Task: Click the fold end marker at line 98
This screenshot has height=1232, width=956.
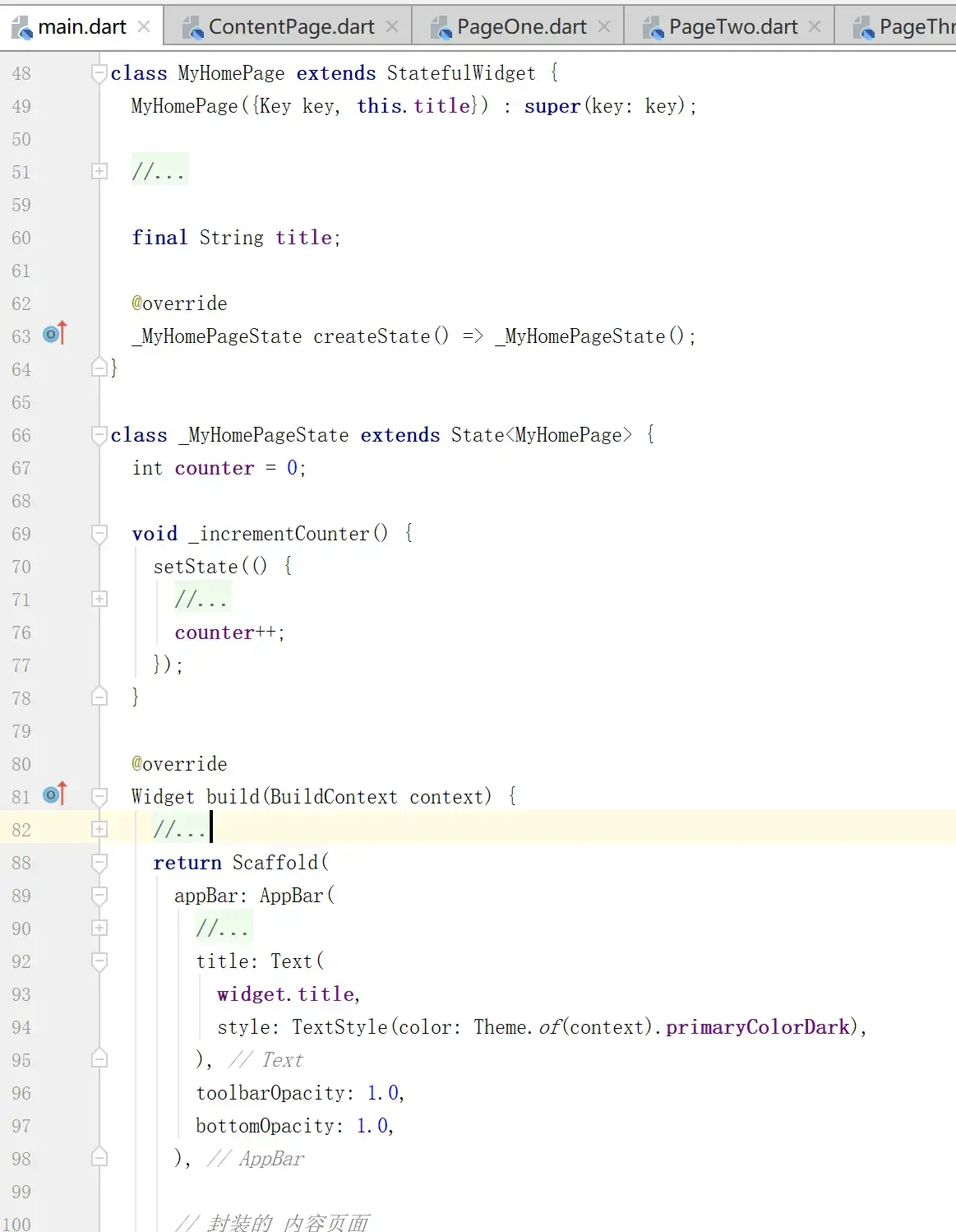Action: 99,1157
